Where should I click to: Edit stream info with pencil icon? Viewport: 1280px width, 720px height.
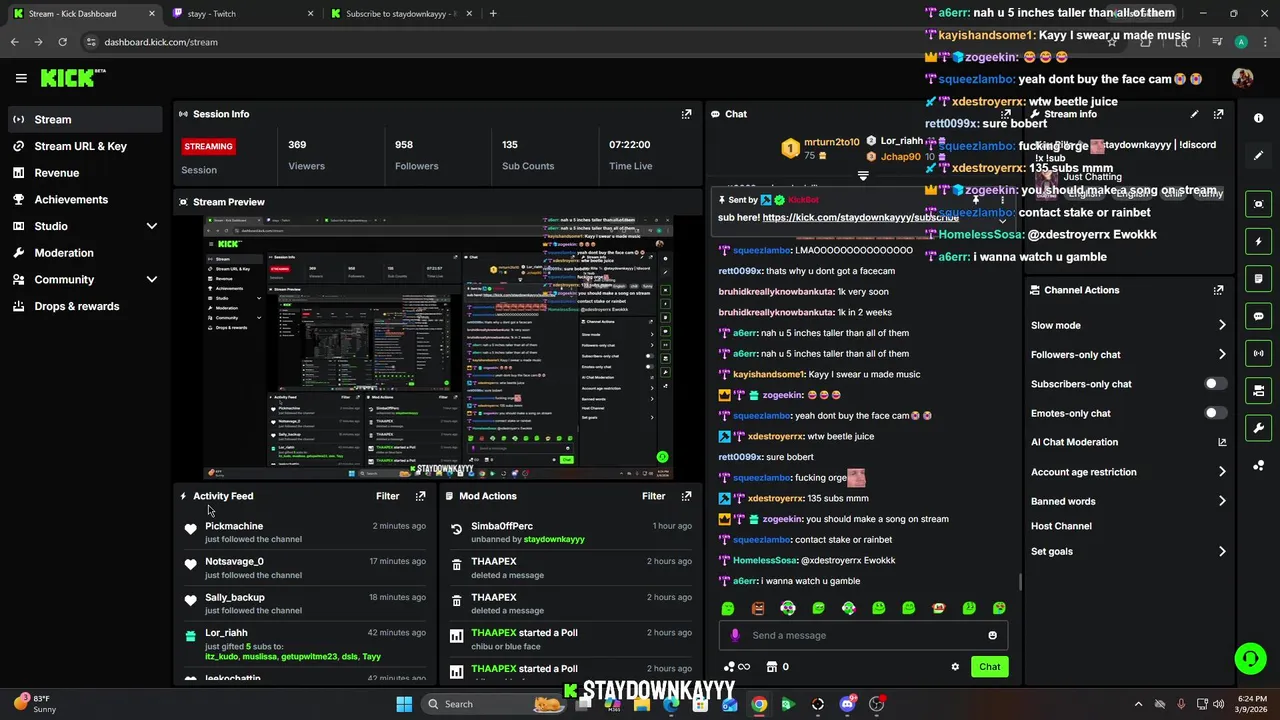(1194, 114)
